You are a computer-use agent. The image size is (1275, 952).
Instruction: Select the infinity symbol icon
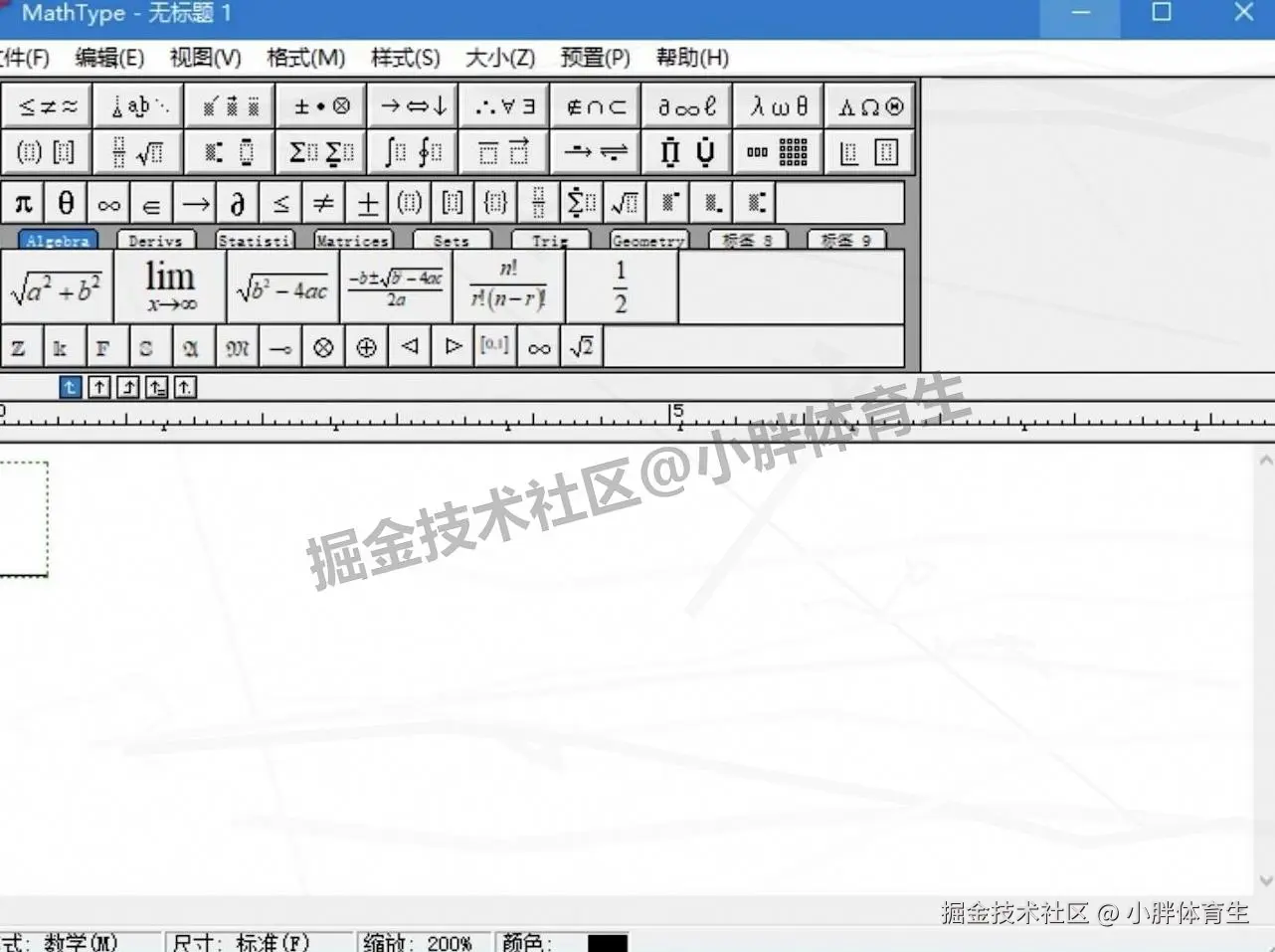(108, 203)
